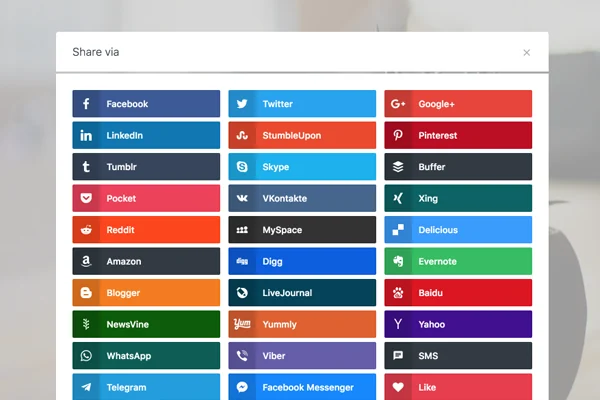Click the Yahoo 'Y' icon
This screenshot has width=600, height=400.
coord(398,324)
